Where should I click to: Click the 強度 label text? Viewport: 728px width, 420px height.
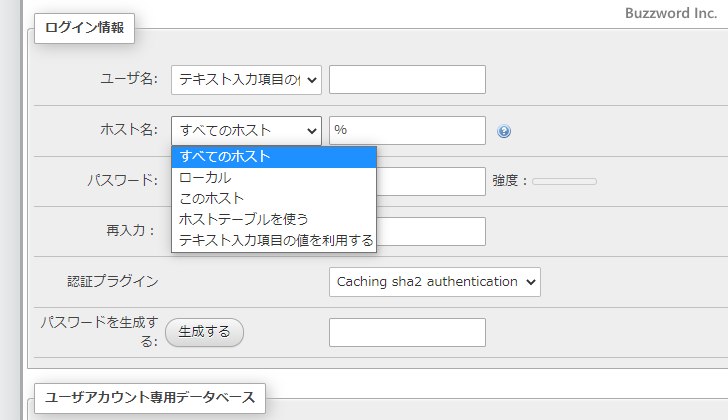pyautogui.click(x=509, y=180)
